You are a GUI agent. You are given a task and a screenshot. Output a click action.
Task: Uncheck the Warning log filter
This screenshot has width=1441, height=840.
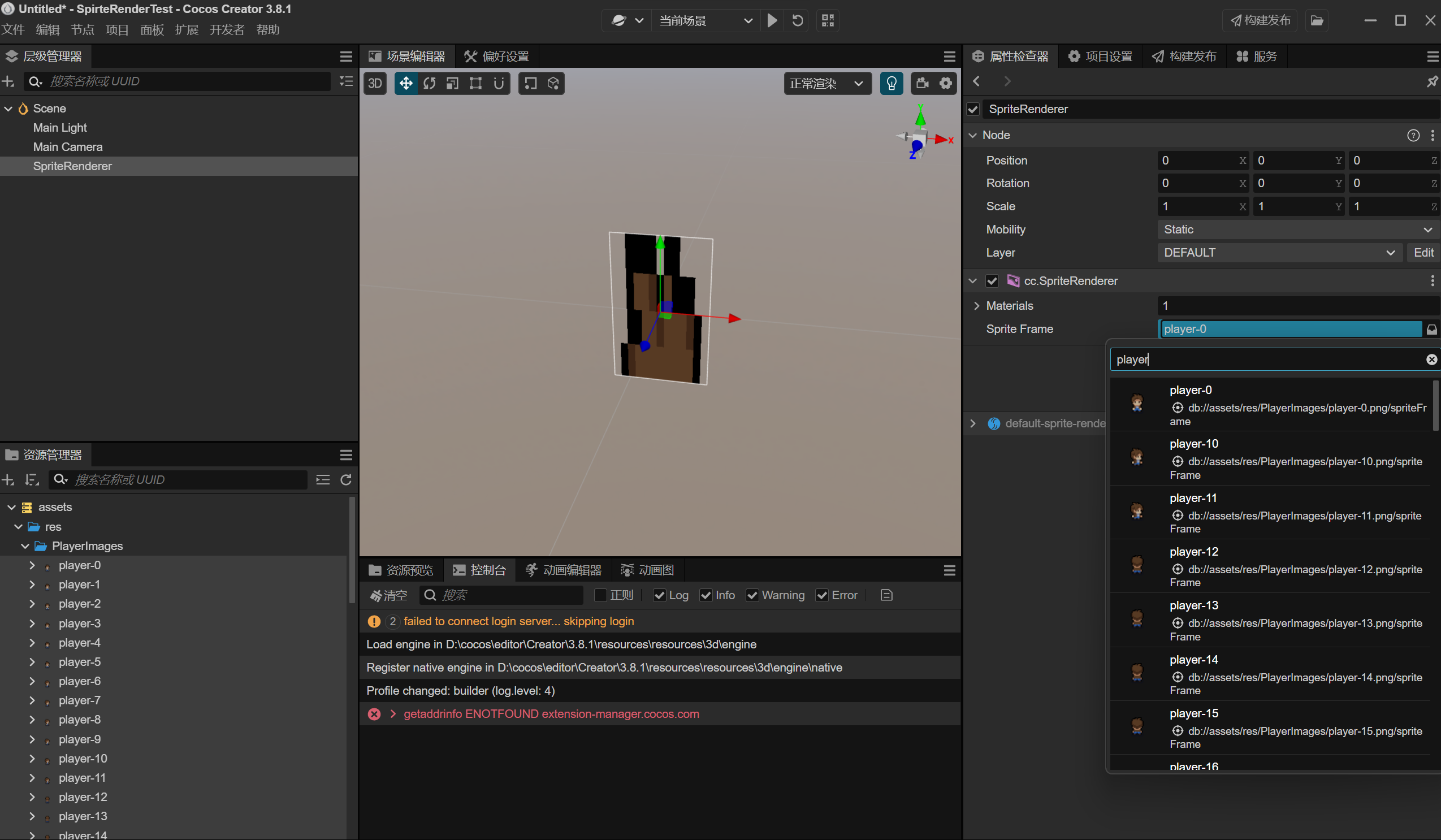coord(752,595)
